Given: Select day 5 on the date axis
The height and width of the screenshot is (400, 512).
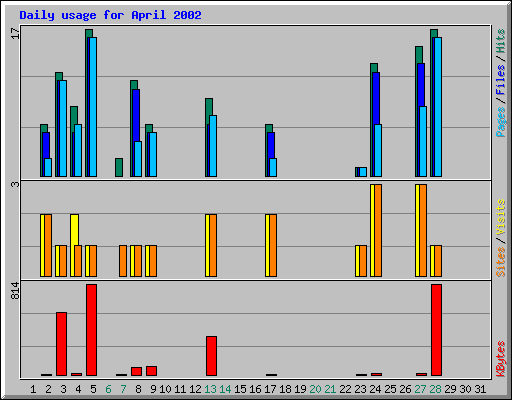Looking at the screenshot, I should coord(93,389).
